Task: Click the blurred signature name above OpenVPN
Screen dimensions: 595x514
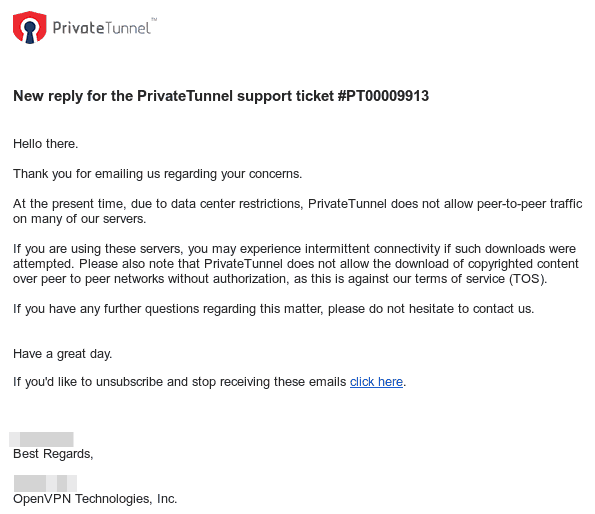Action: (45, 483)
